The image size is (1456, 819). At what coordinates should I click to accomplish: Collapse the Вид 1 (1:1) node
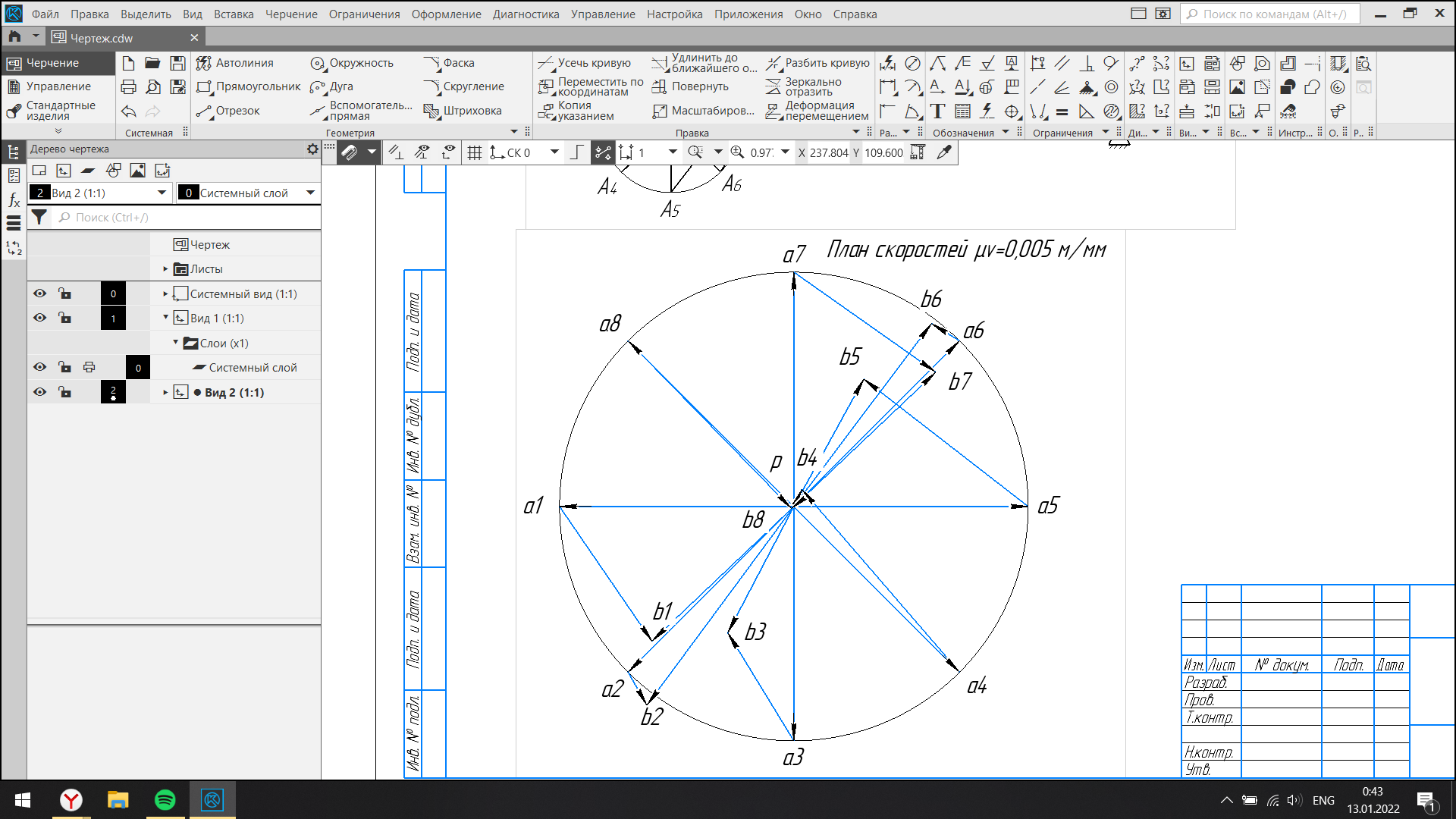tap(165, 318)
